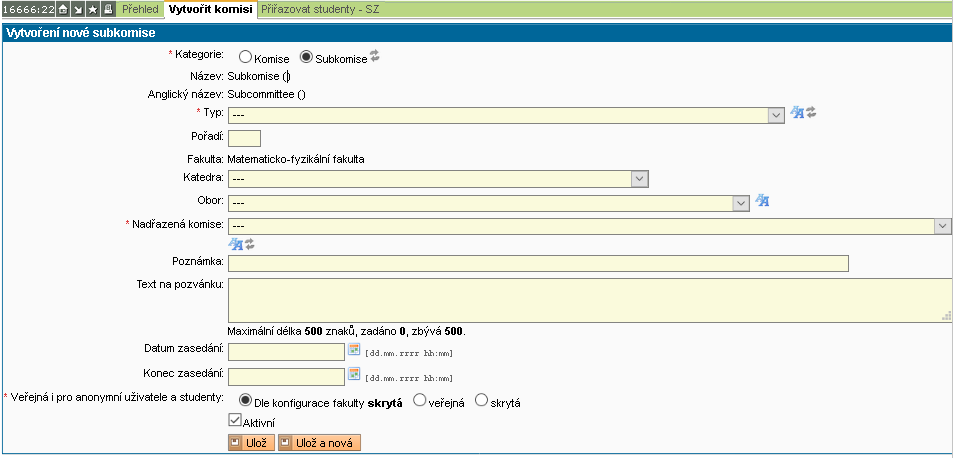Image resolution: width=953 pixels, height=458 pixels.
Task: Switch to the Přehled tab
Action: pos(140,9)
